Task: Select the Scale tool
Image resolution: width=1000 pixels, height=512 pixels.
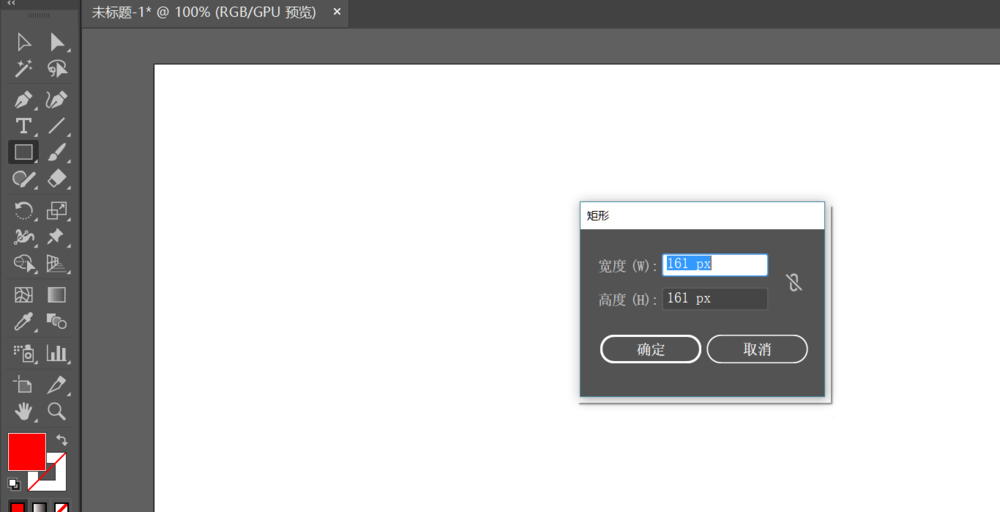Action: pyautogui.click(x=57, y=210)
